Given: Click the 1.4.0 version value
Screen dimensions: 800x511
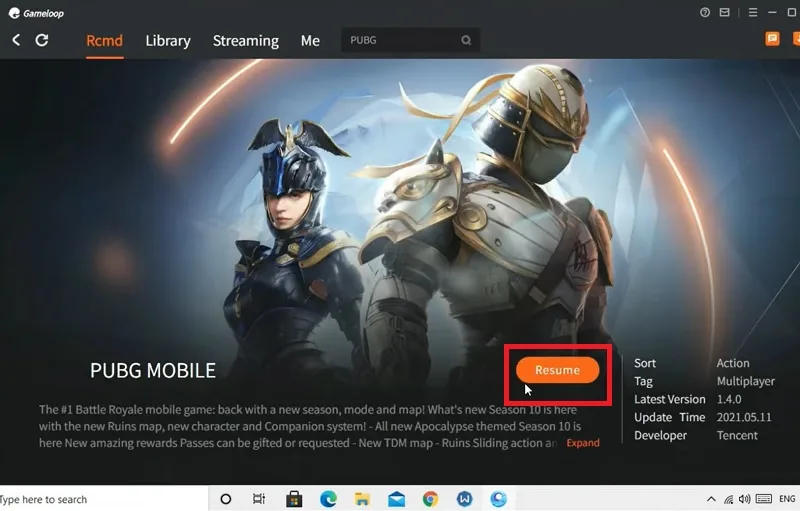Looking at the screenshot, I should pos(729,399).
